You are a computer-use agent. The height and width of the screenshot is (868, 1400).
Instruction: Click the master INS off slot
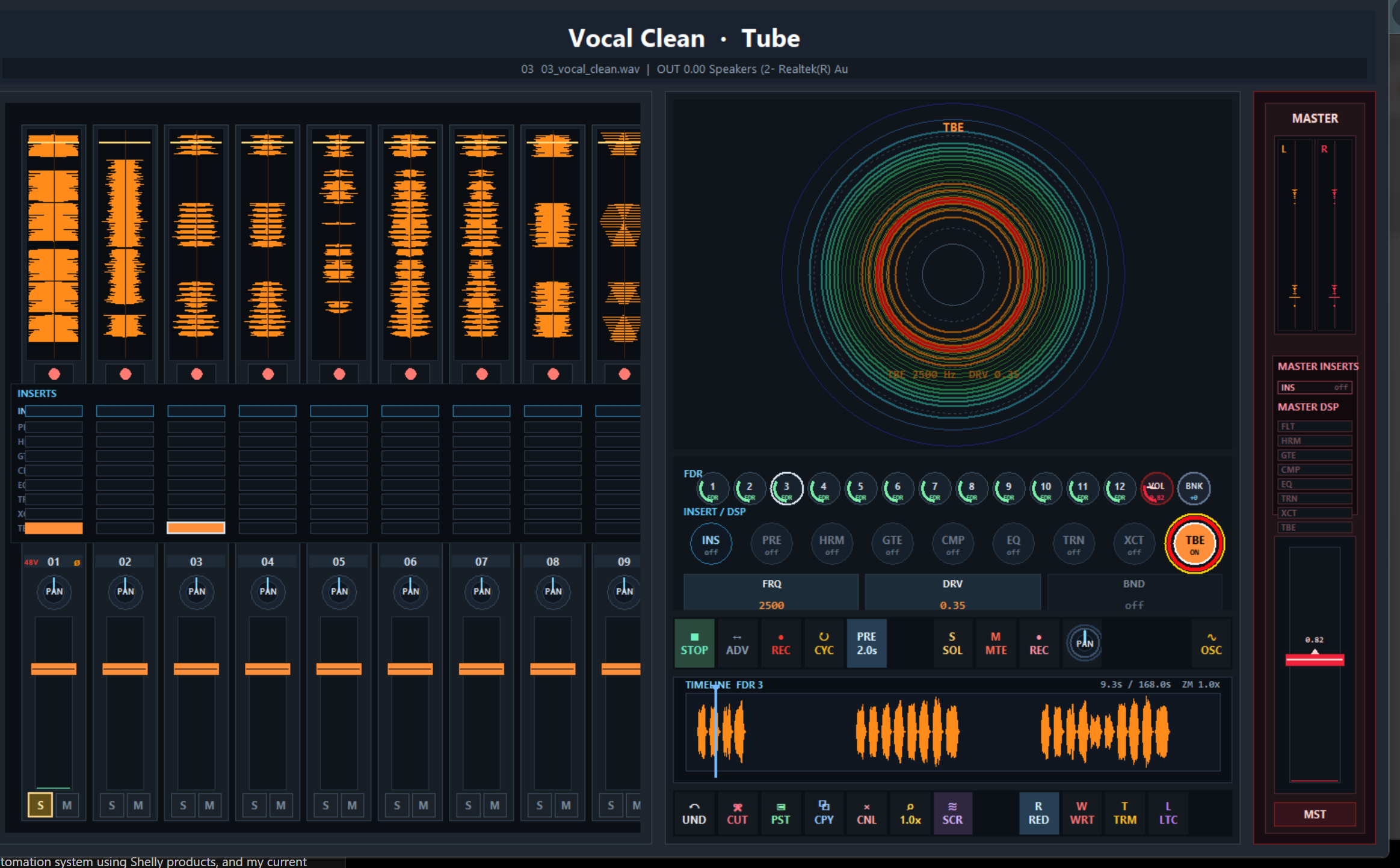pyautogui.click(x=1315, y=387)
